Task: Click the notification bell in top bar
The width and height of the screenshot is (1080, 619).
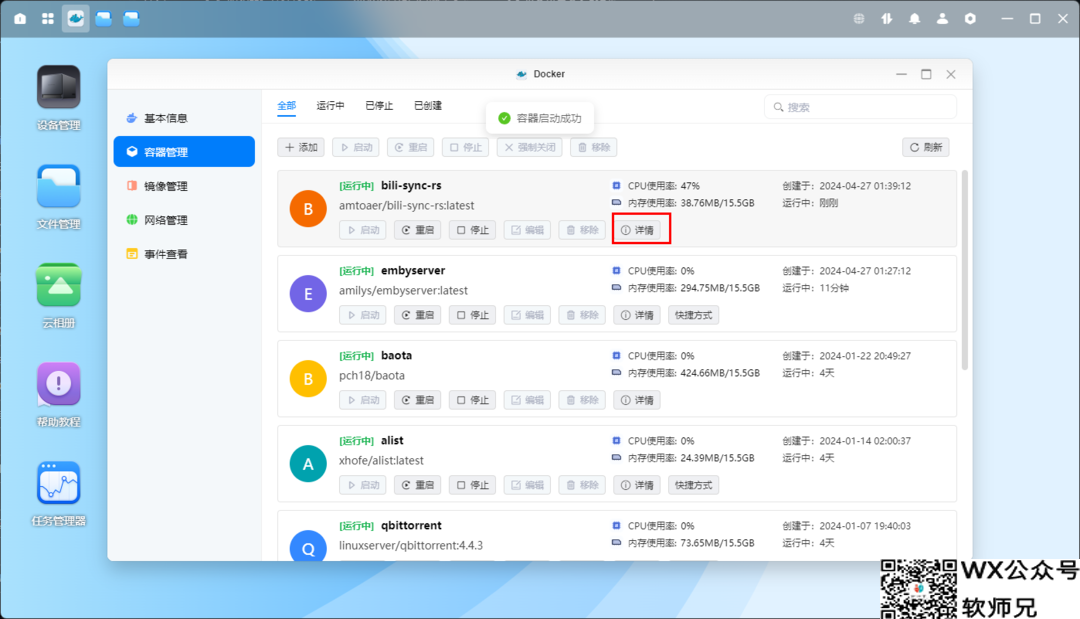Action: 915,19
